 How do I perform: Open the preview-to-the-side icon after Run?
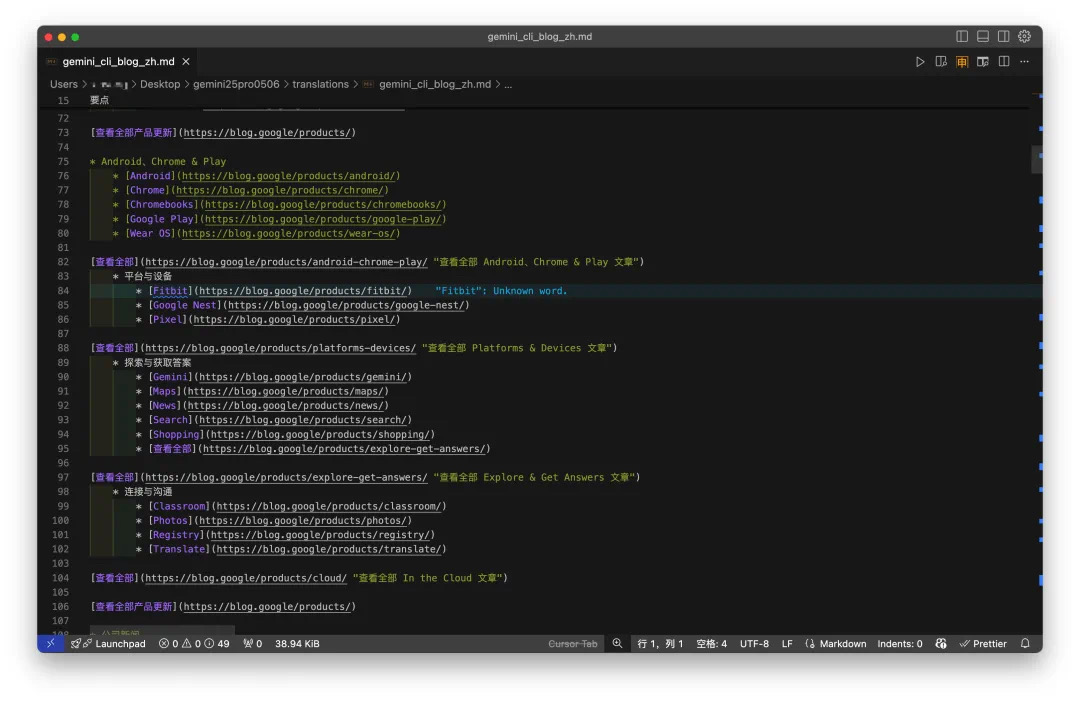pos(941,61)
